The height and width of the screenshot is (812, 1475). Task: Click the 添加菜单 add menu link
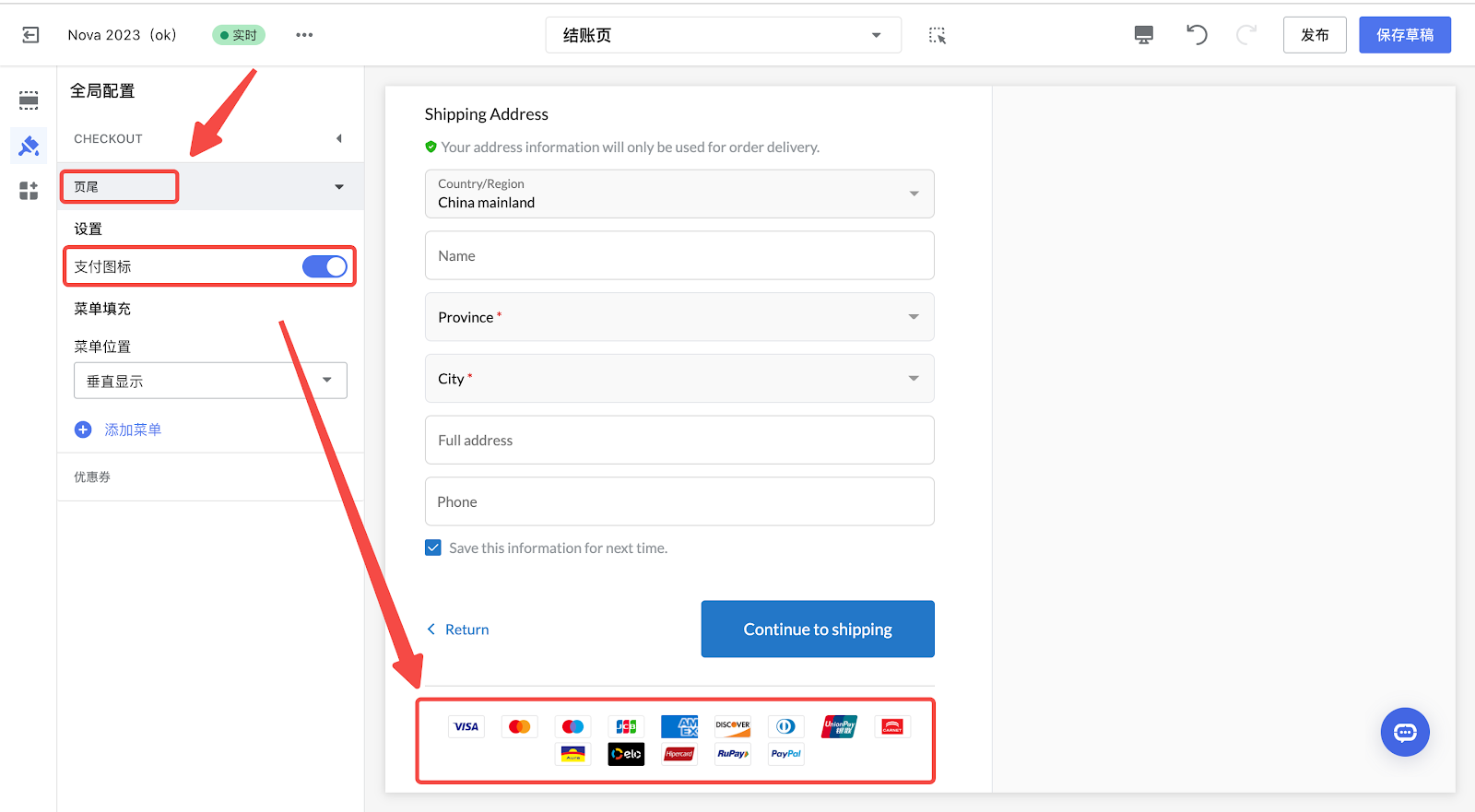(x=133, y=430)
